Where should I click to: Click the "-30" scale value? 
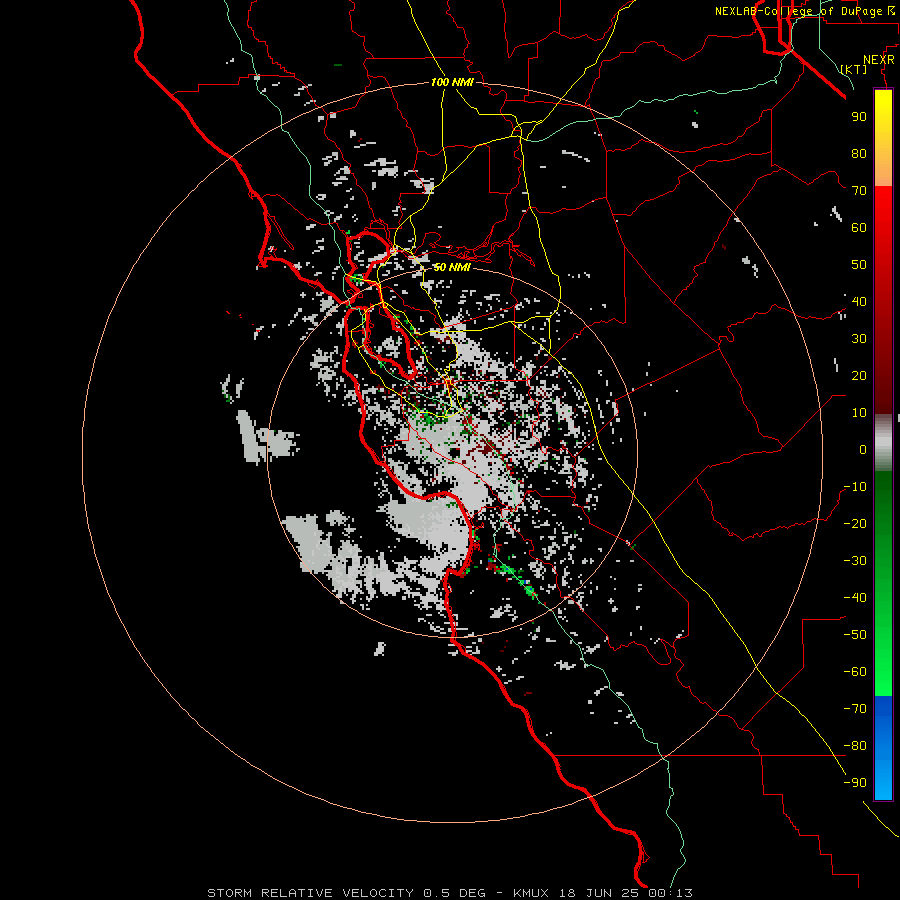(x=855, y=561)
